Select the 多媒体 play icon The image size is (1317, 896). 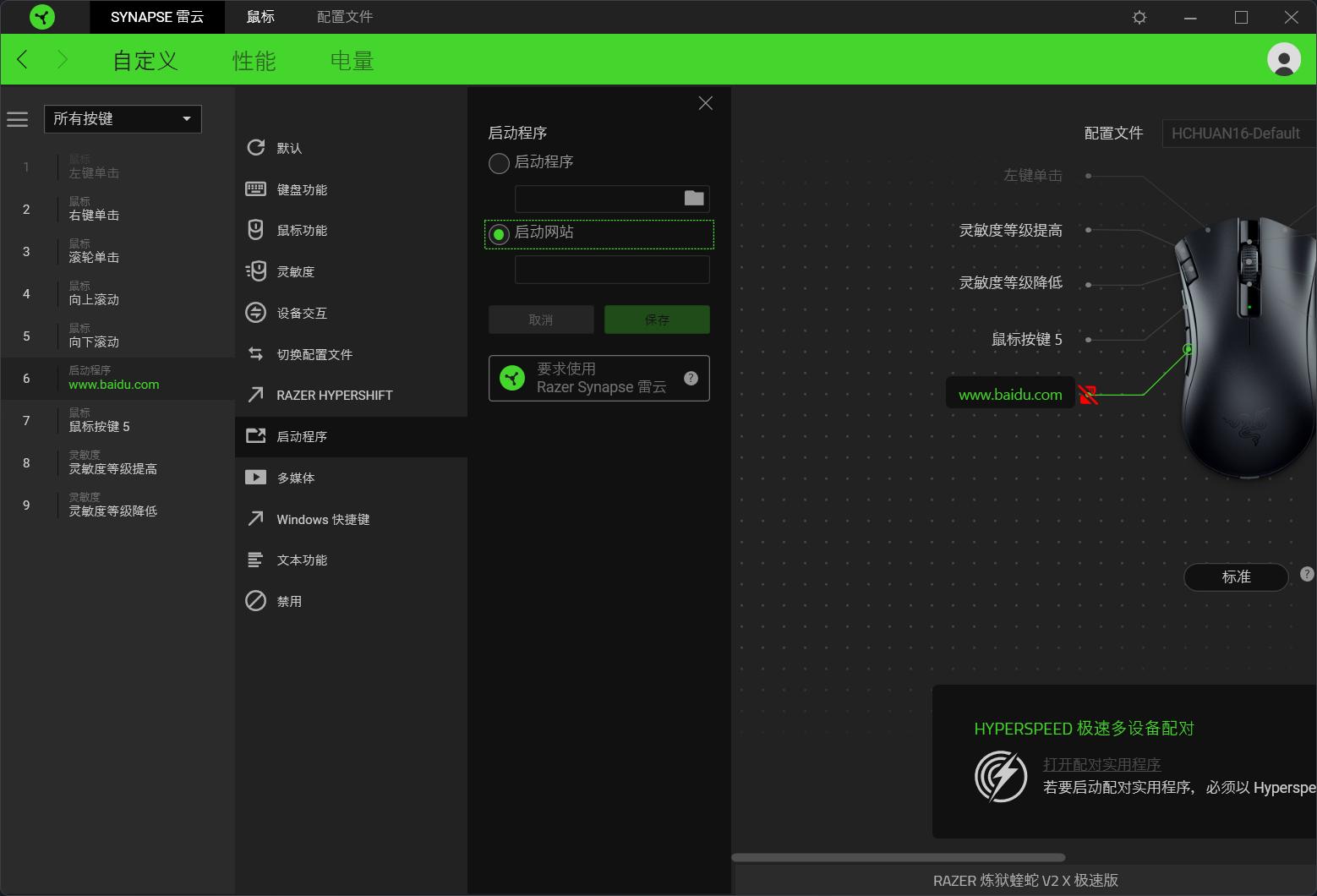pyautogui.click(x=255, y=477)
